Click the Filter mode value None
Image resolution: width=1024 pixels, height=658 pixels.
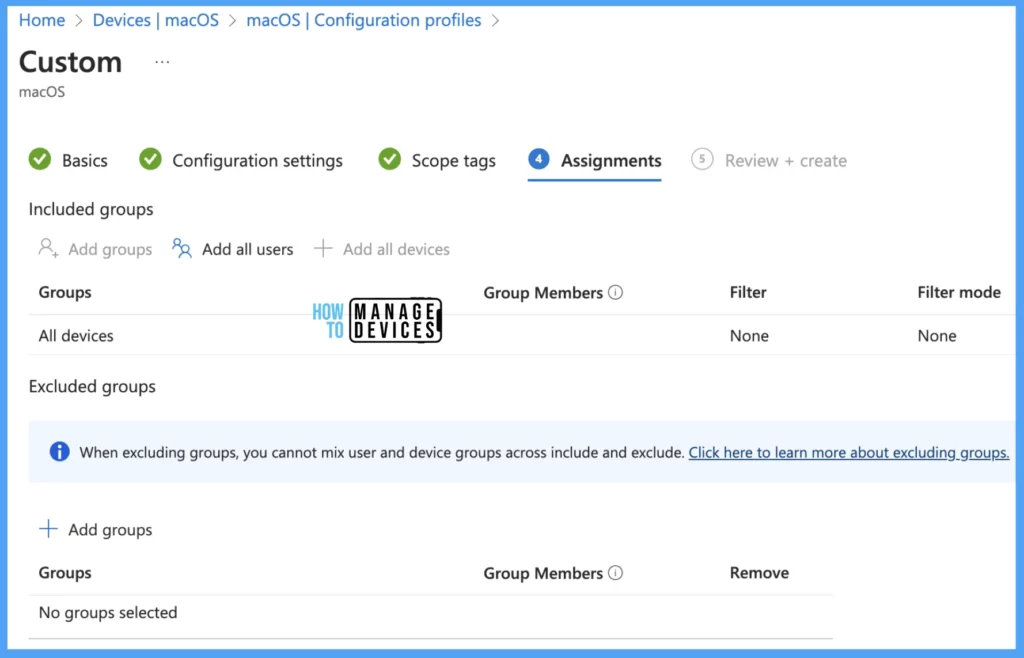click(x=936, y=336)
